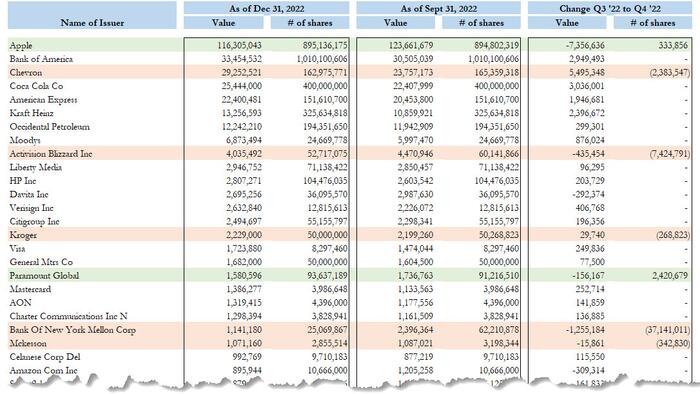The image size is (700, 394).
Task: Select Chevron's value change 5,495,348
Action: point(587,72)
